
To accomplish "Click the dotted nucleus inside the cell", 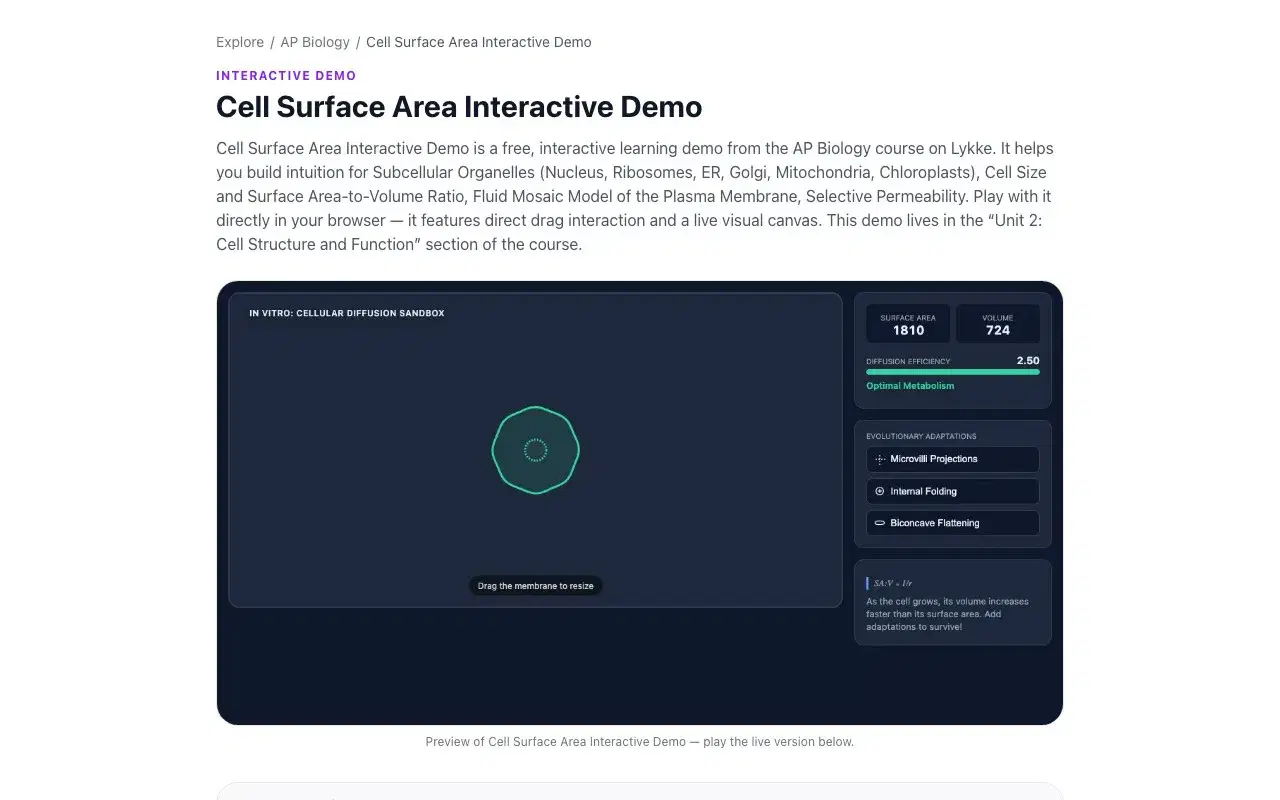I will click(536, 450).
